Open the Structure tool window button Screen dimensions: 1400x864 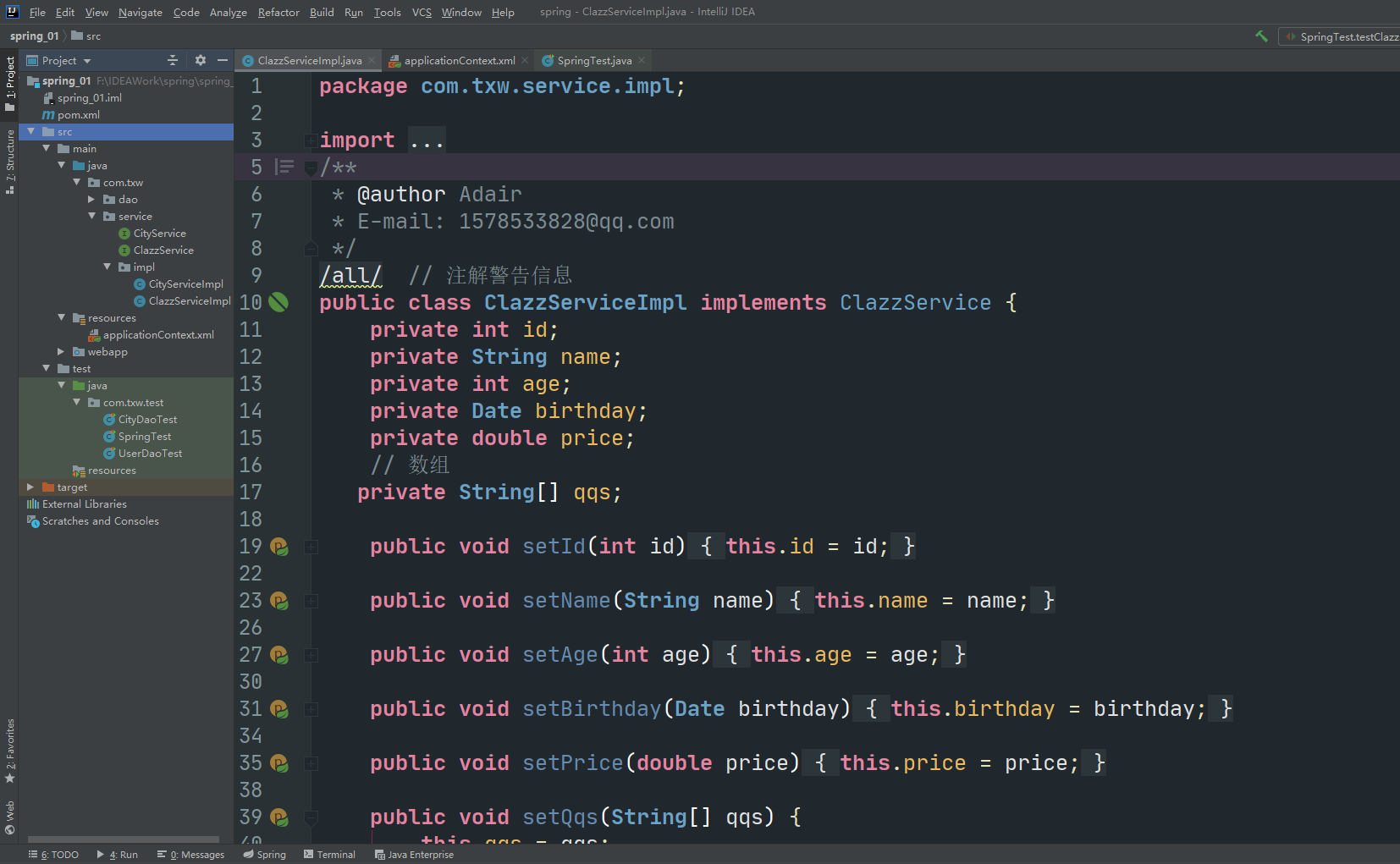pyautogui.click(x=9, y=161)
